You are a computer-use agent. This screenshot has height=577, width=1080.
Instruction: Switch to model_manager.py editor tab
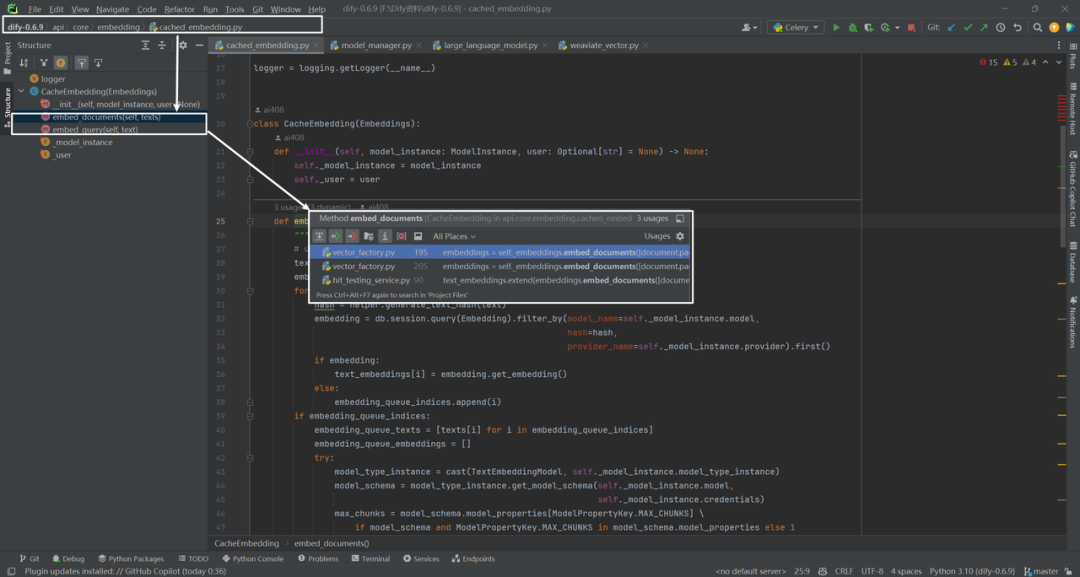(371, 45)
